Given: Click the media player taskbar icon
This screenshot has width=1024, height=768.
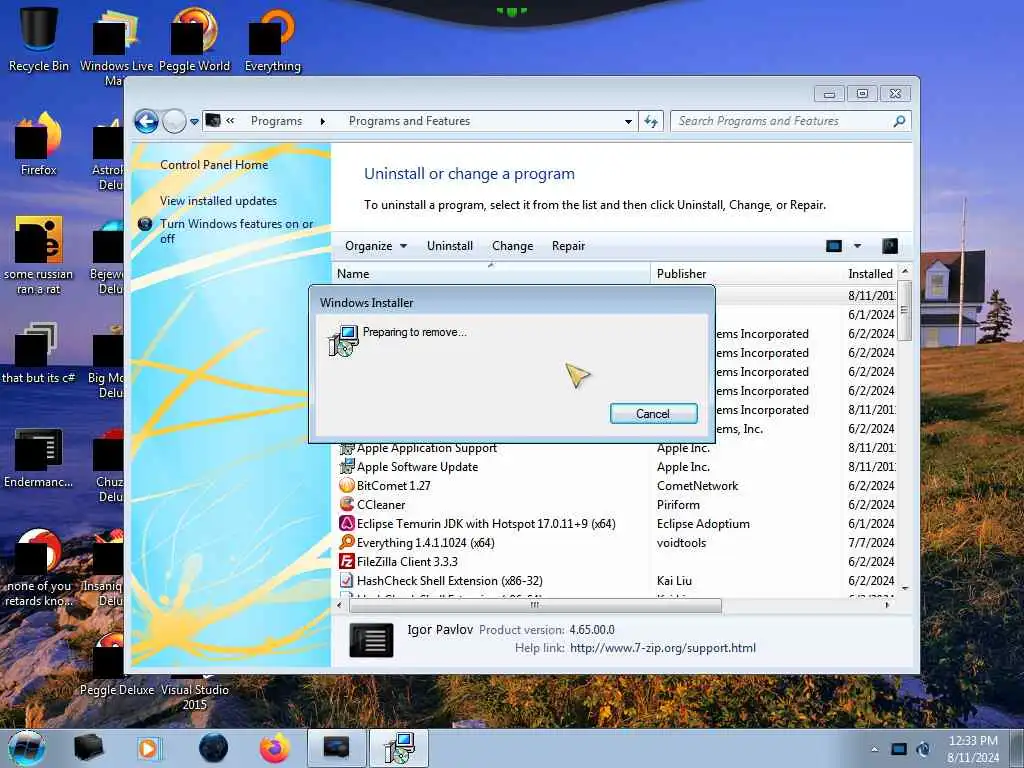Looking at the screenshot, I should [148, 748].
